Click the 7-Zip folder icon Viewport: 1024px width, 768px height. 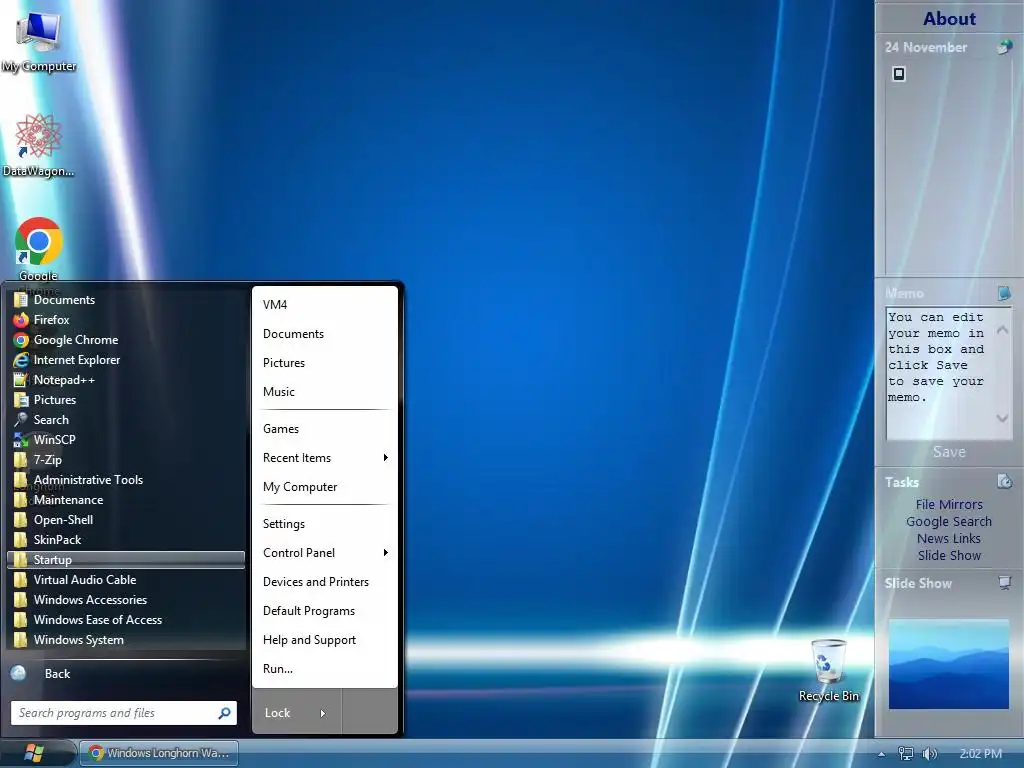click(21, 460)
